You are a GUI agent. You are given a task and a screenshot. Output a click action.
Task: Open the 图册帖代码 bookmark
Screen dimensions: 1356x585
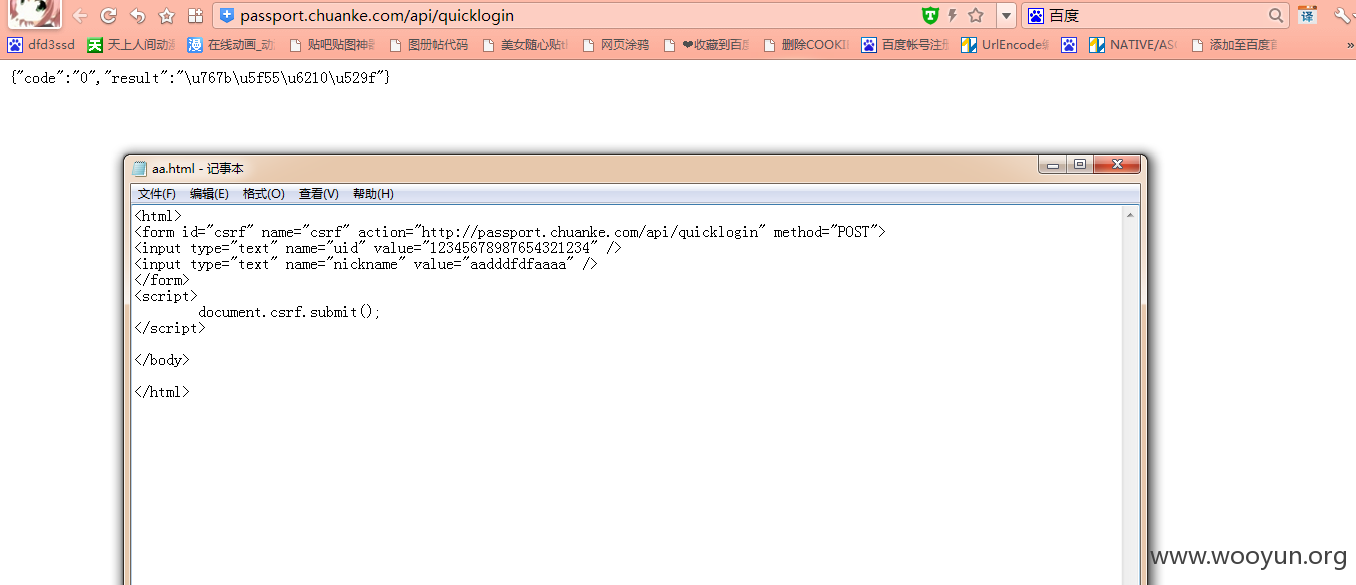coord(428,45)
